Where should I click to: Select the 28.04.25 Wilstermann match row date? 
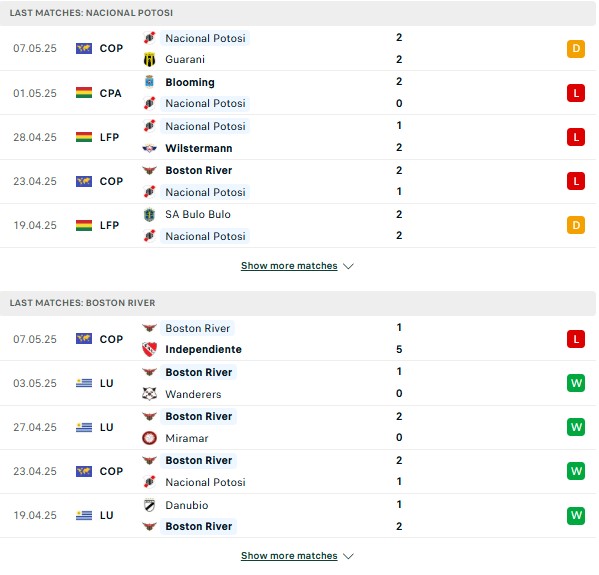click(x=35, y=137)
